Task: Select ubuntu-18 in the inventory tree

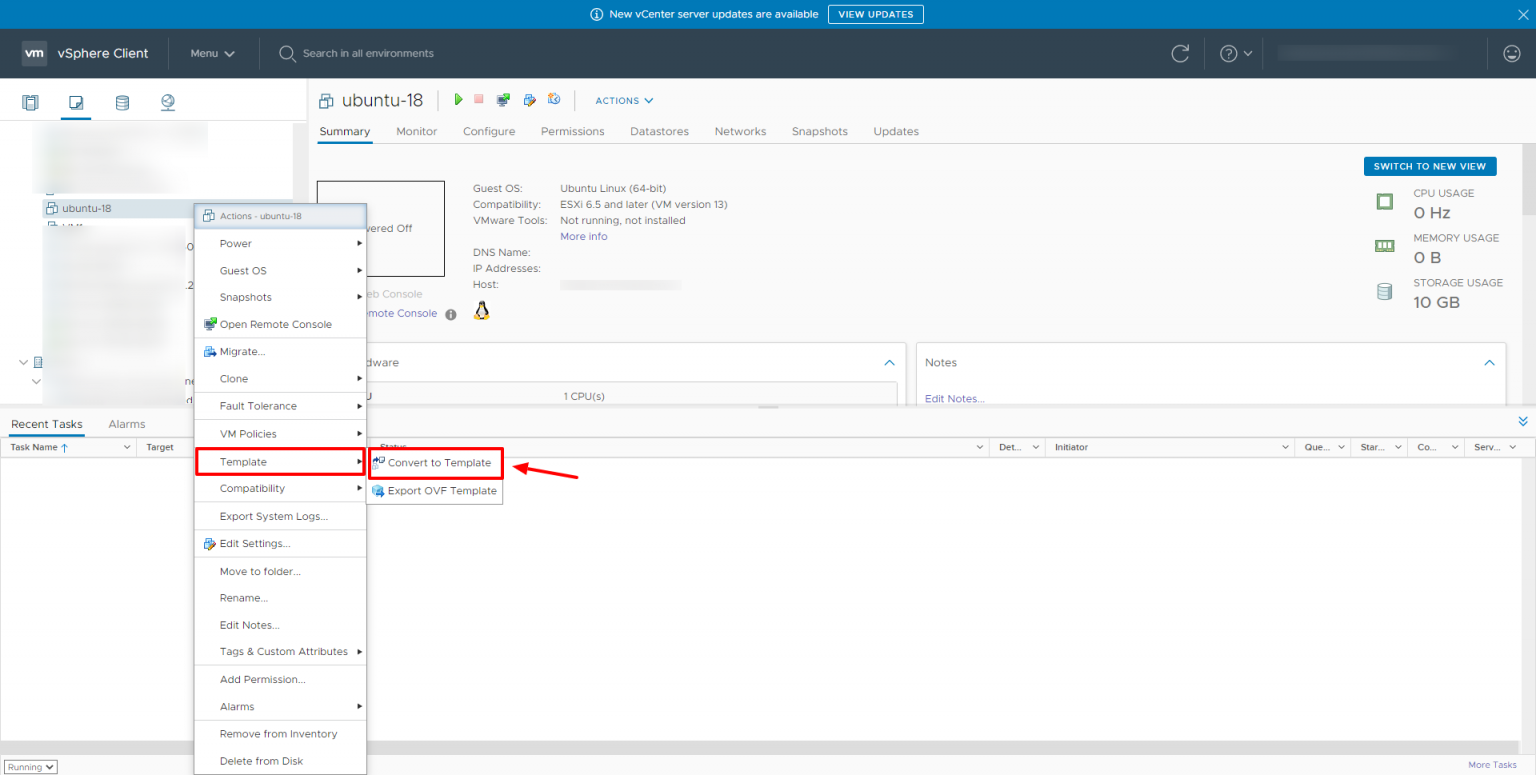Action: pos(86,209)
